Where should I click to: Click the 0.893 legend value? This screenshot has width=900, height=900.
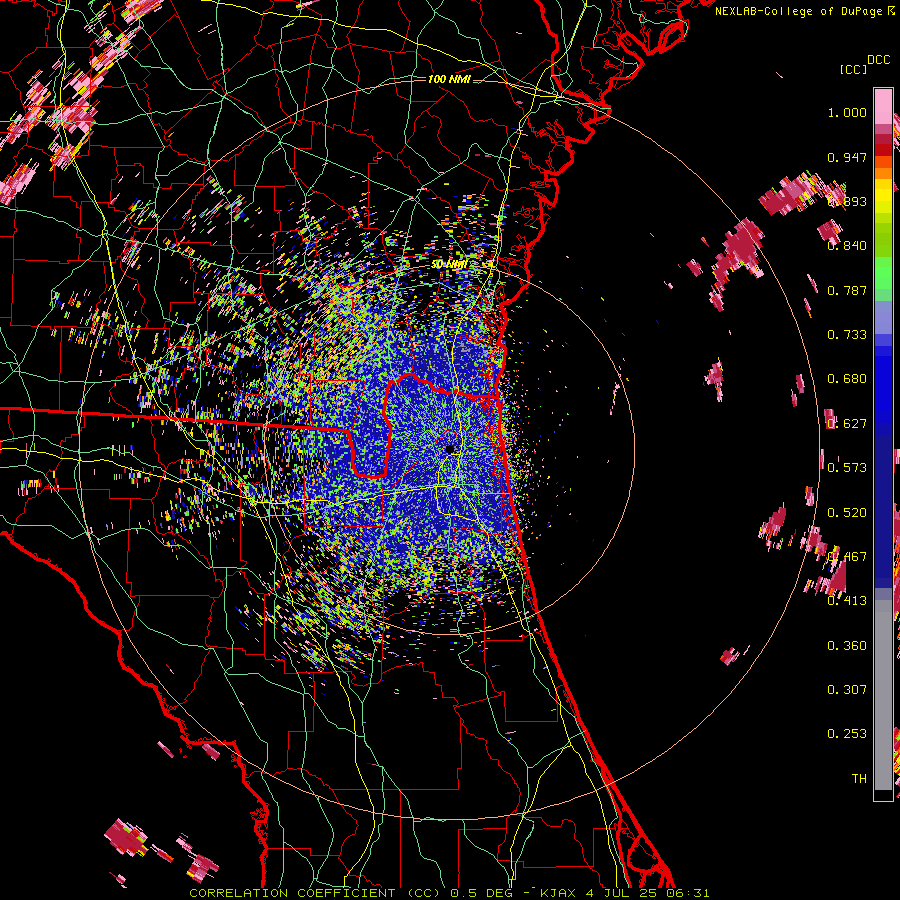coord(847,201)
